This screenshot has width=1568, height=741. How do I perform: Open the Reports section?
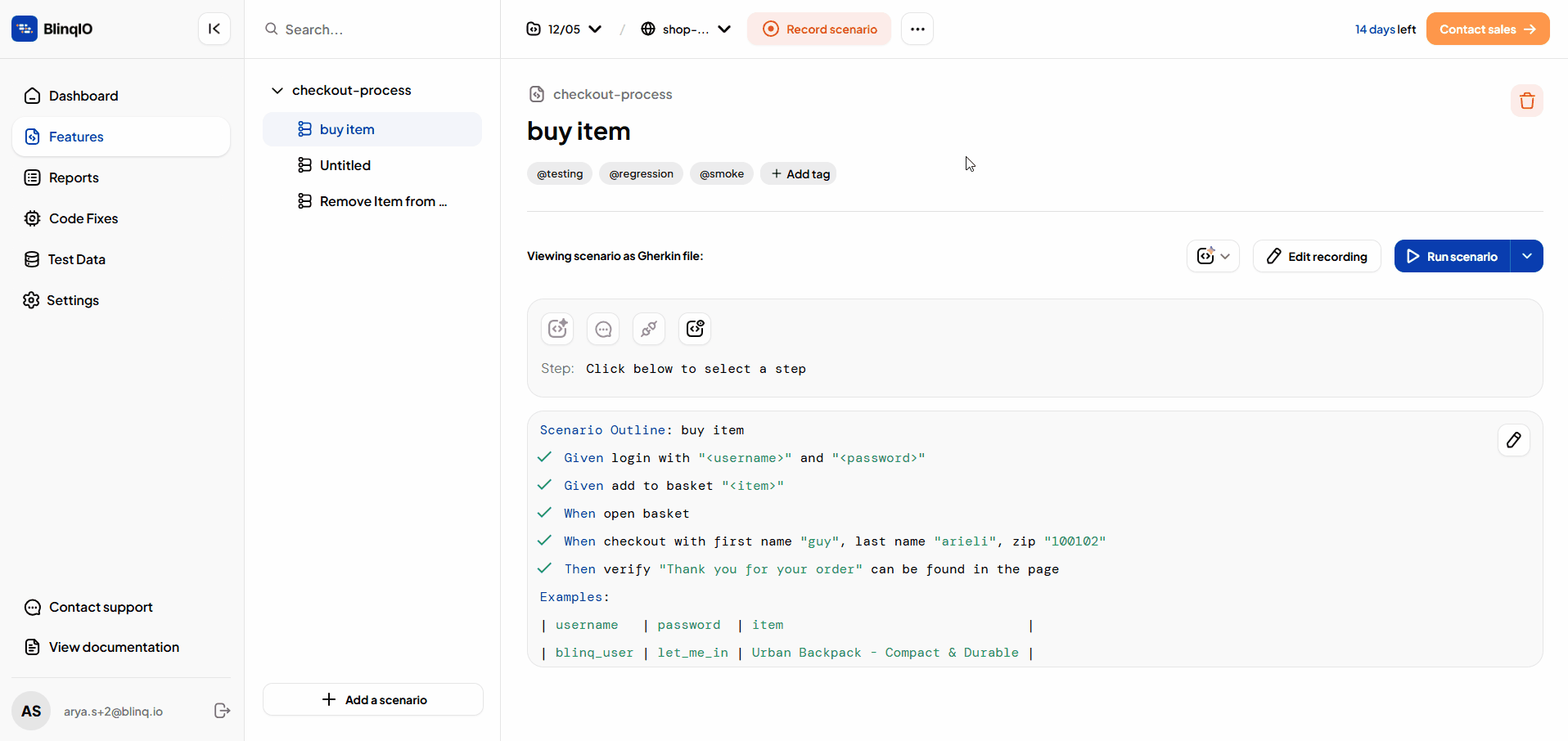[74, 177]
